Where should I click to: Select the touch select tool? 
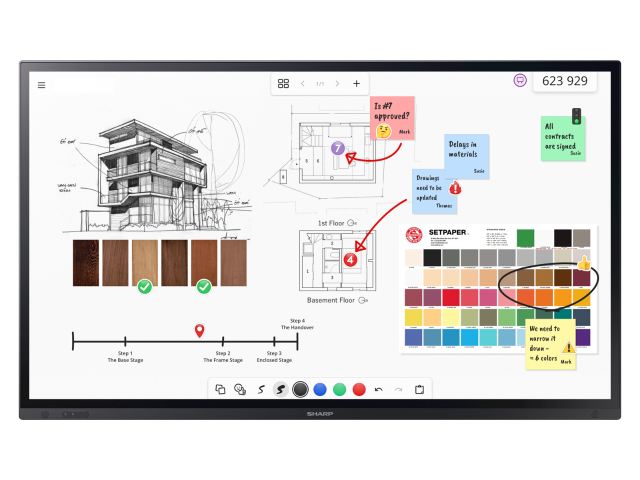240,389
